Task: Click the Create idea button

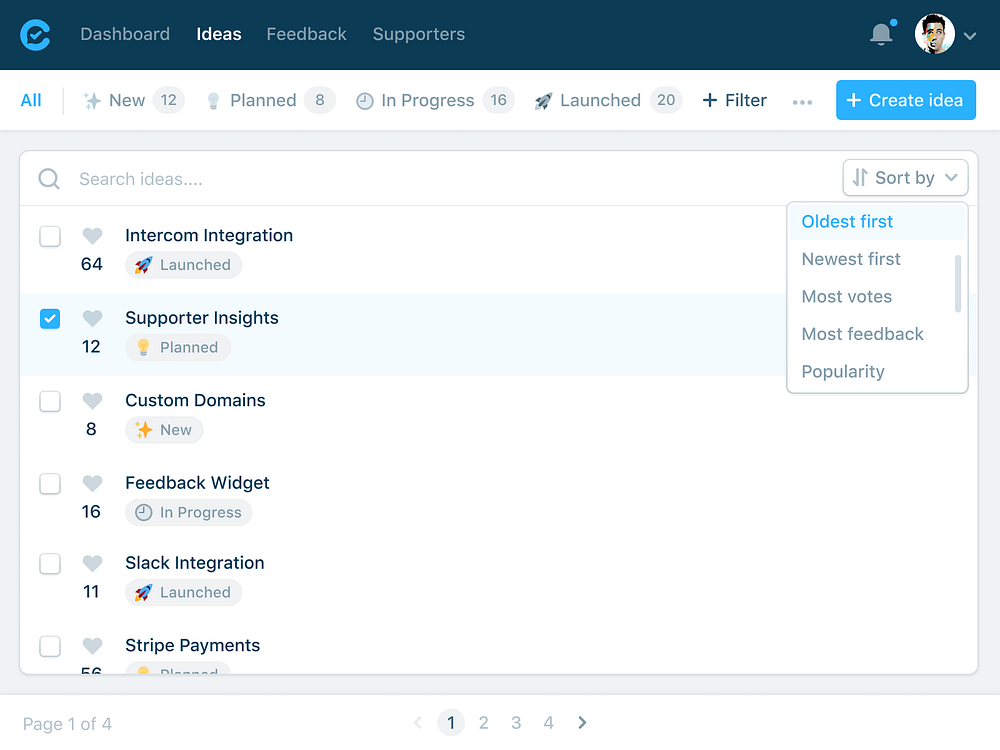Action: pos(905,100)
